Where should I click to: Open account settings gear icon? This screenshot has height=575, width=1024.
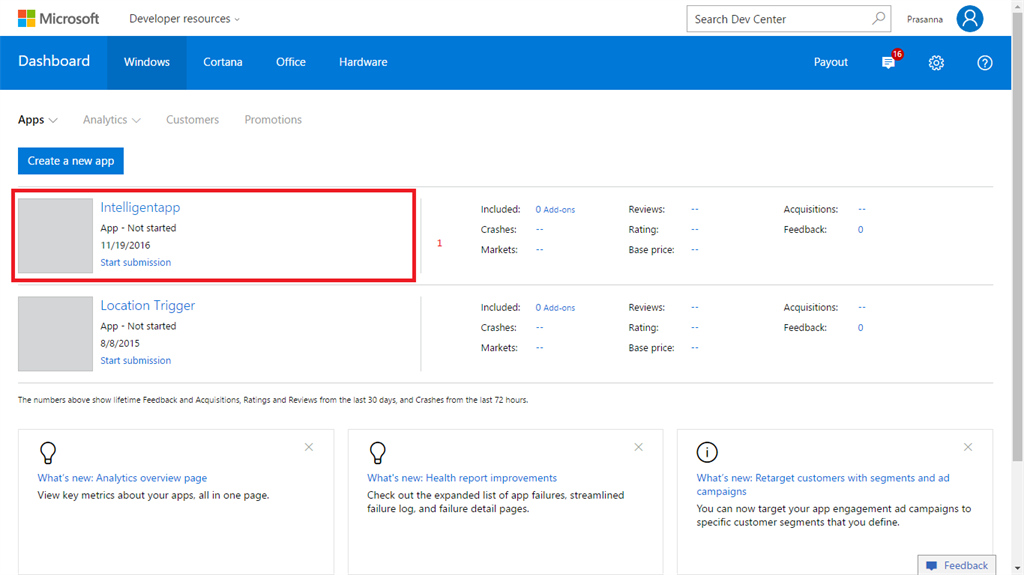click(x=936, y=62)
